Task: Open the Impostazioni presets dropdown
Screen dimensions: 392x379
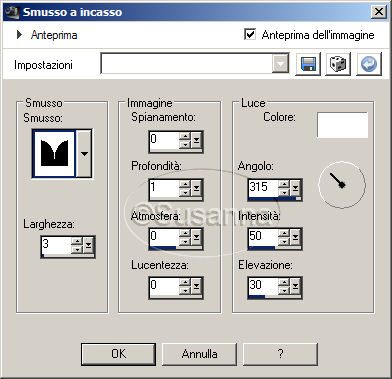Action: (280, 63)
